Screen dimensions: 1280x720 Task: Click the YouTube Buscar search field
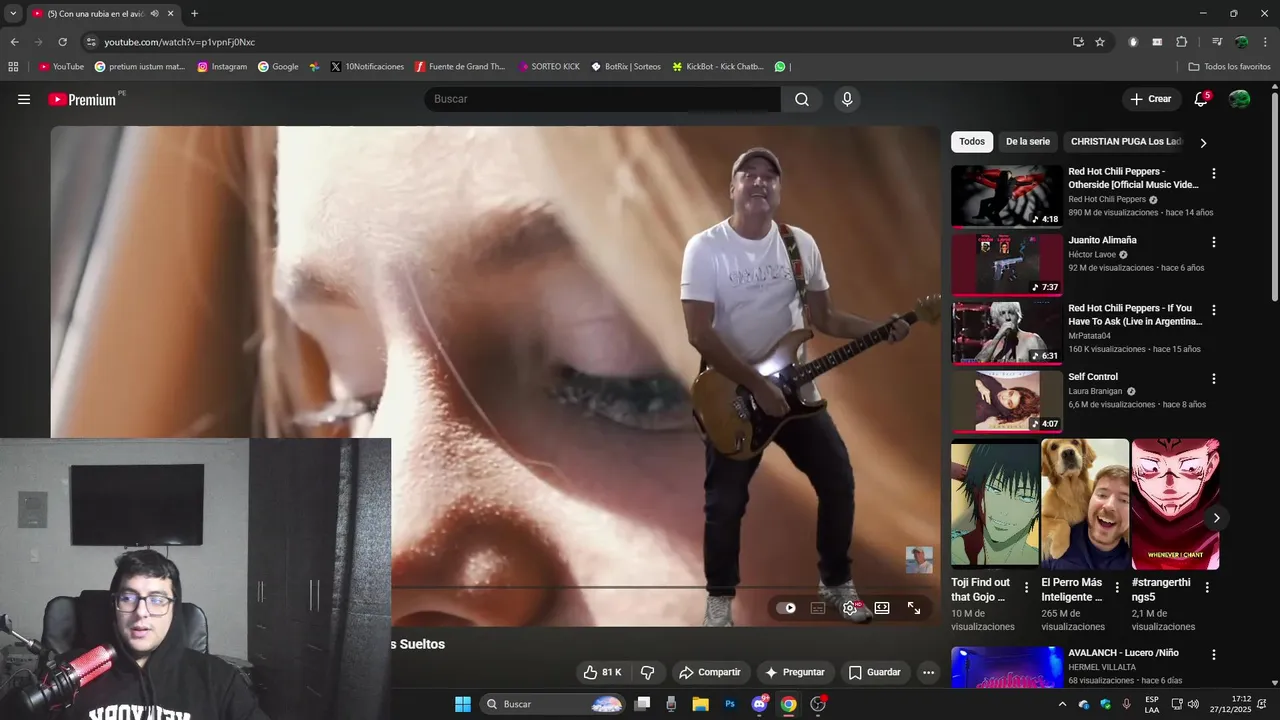tap(603, 99)
